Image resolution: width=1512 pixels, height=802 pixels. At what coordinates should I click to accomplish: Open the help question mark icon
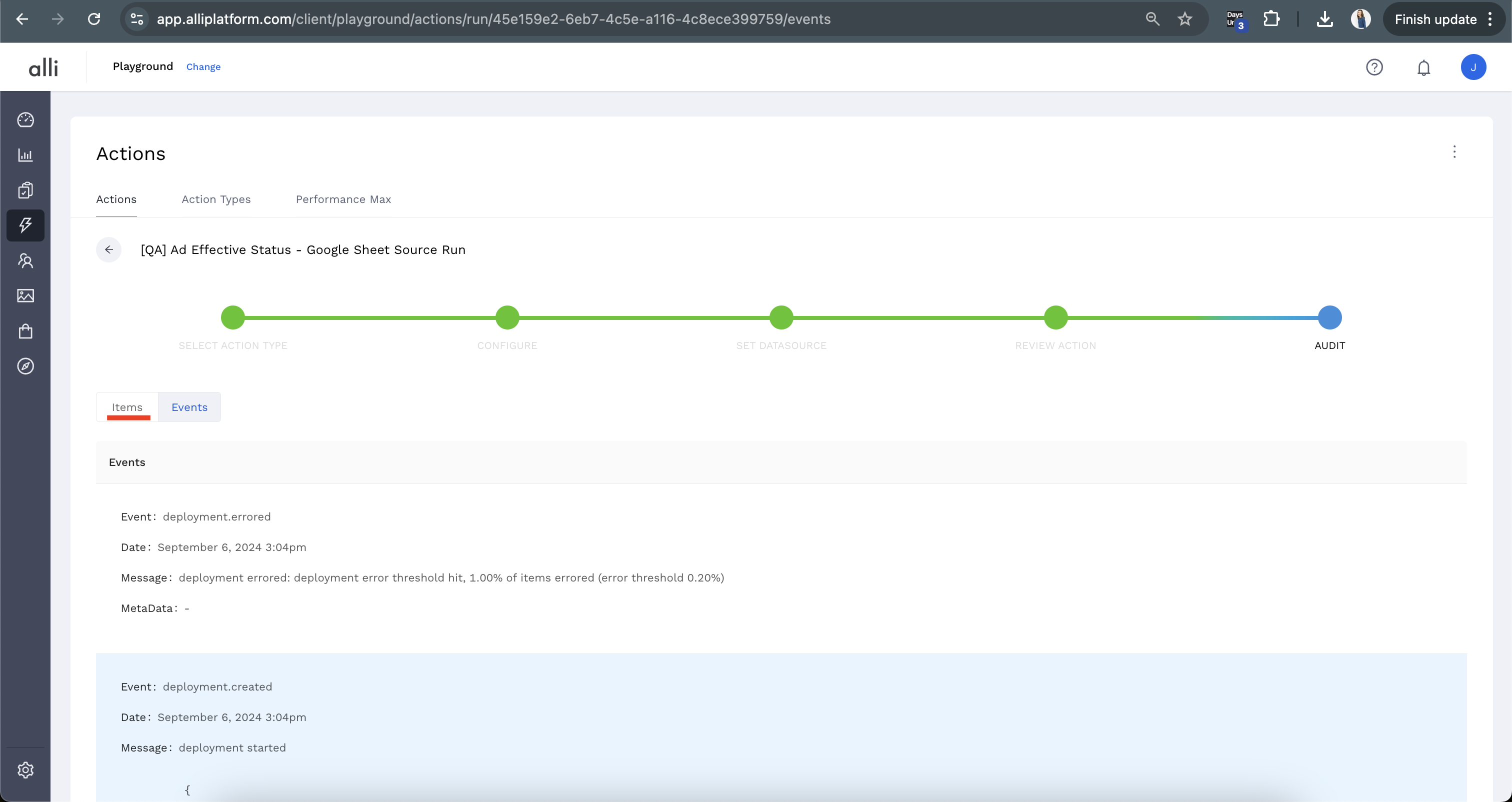click(x=1374, y=67)
